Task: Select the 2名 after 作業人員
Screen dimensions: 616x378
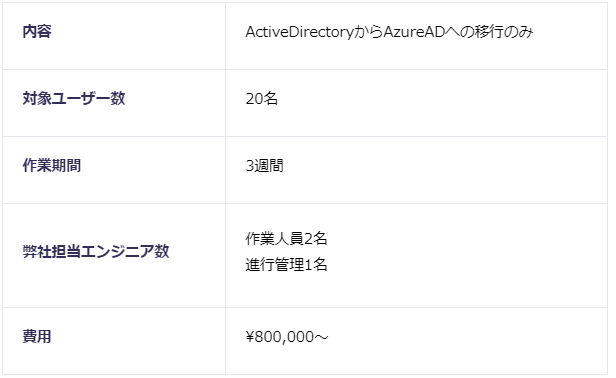Action: (x=316, y=238)
